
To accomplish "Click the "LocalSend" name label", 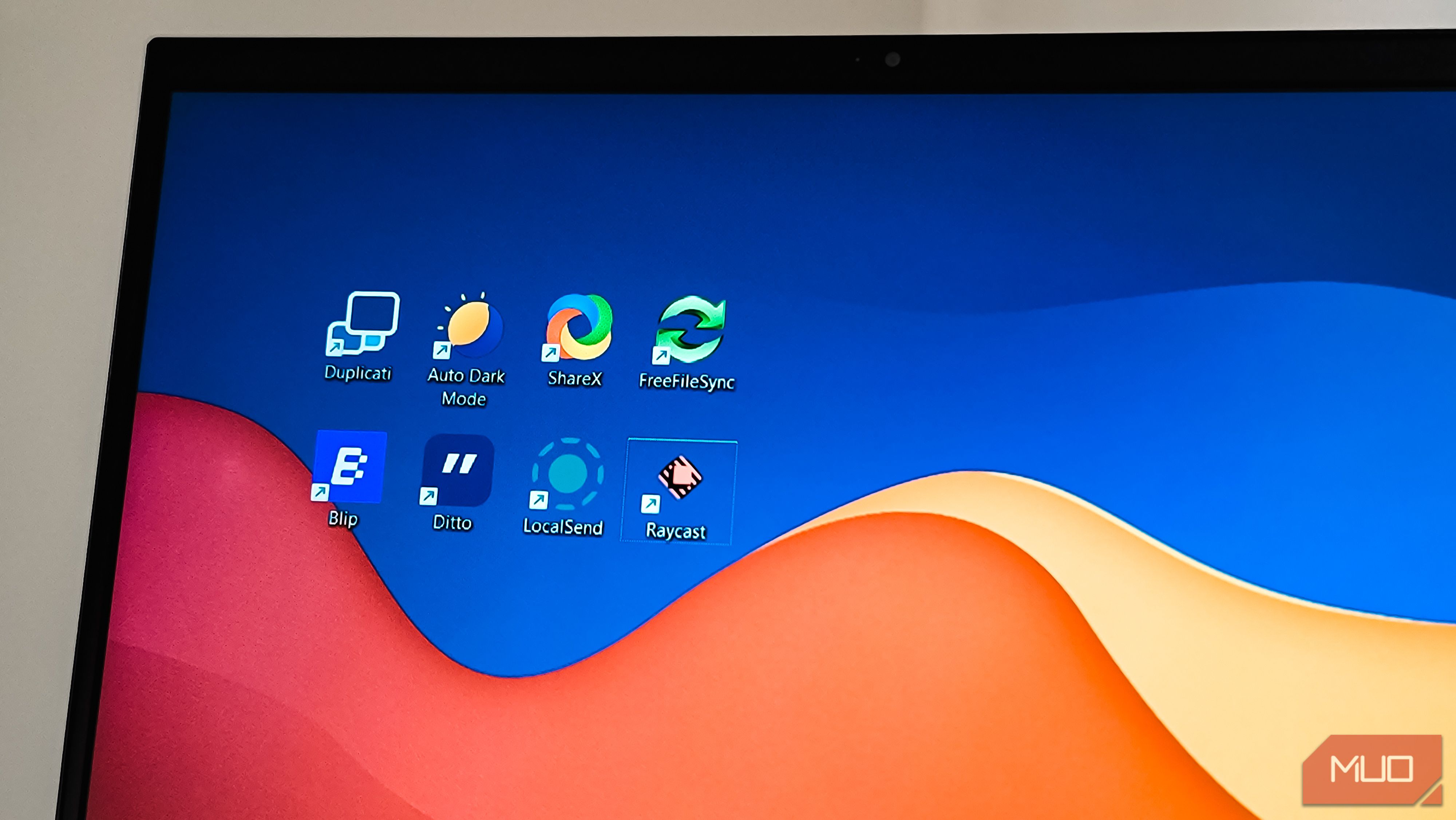I will pos(563,527).
